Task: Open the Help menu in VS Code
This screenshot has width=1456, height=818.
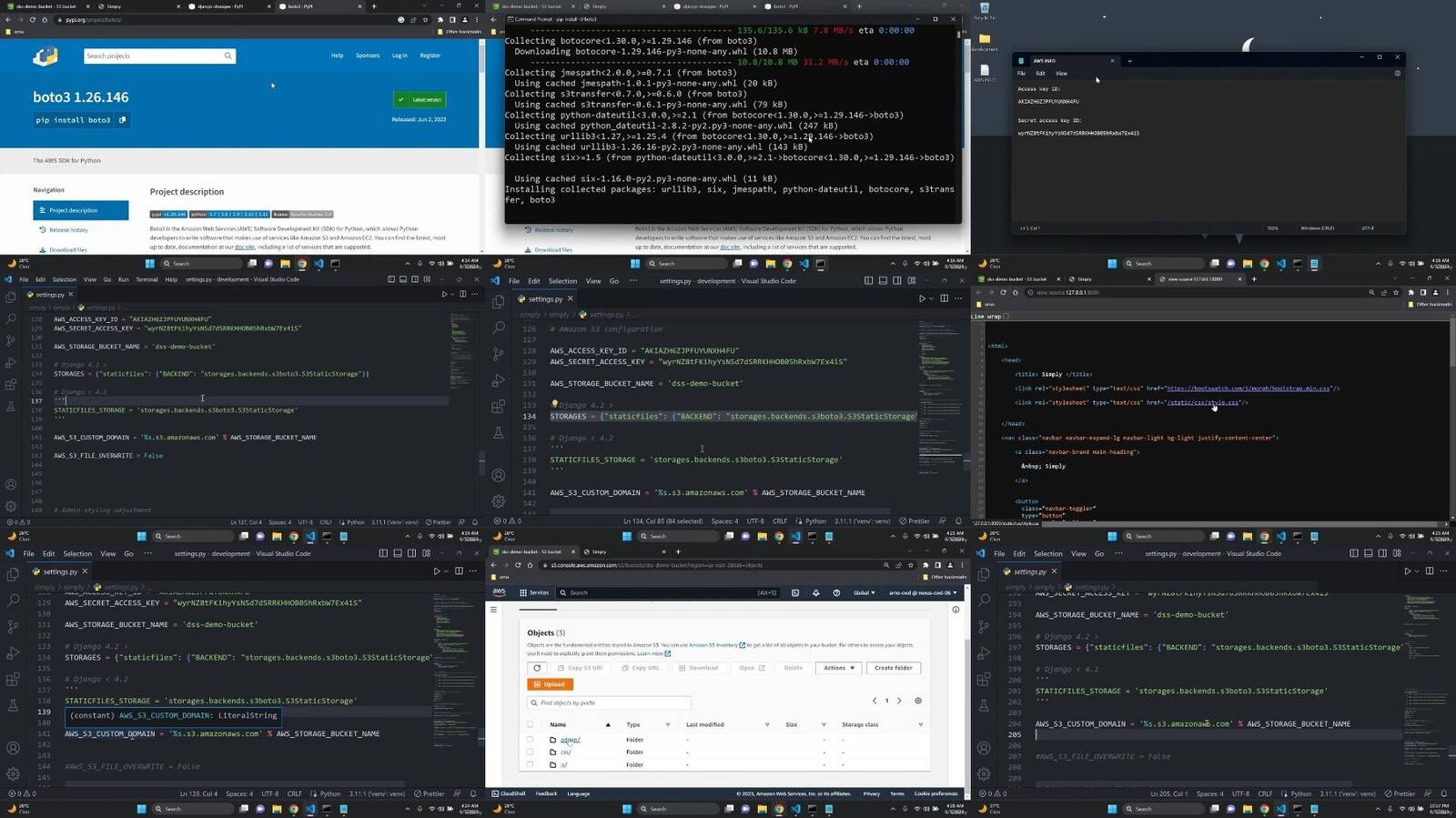Action: 171,279
